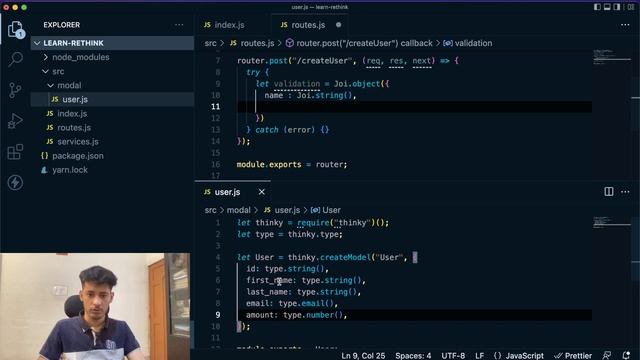Click 'email: type.email(),' line
This screenshot has width=640, height=360.
coord(292,303)
